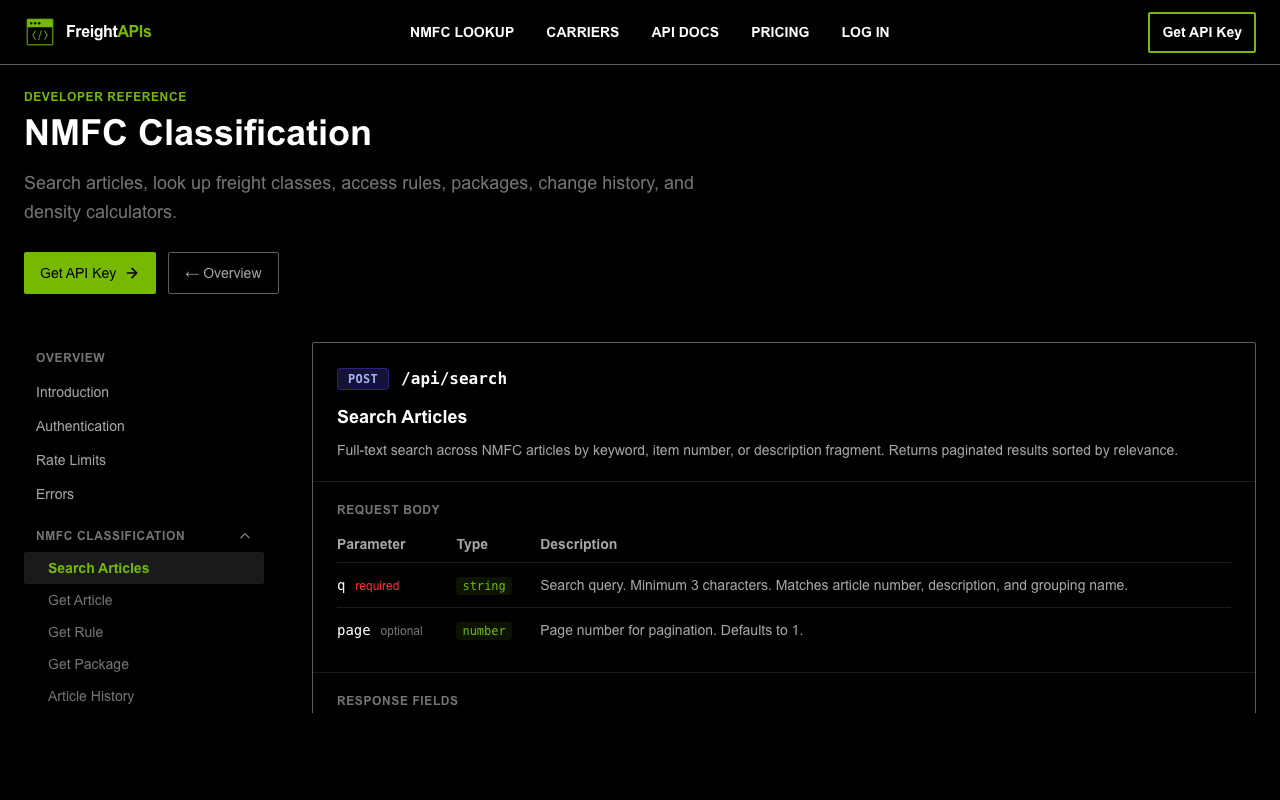Select Search Articles in the sidebar

click(144, 568)
